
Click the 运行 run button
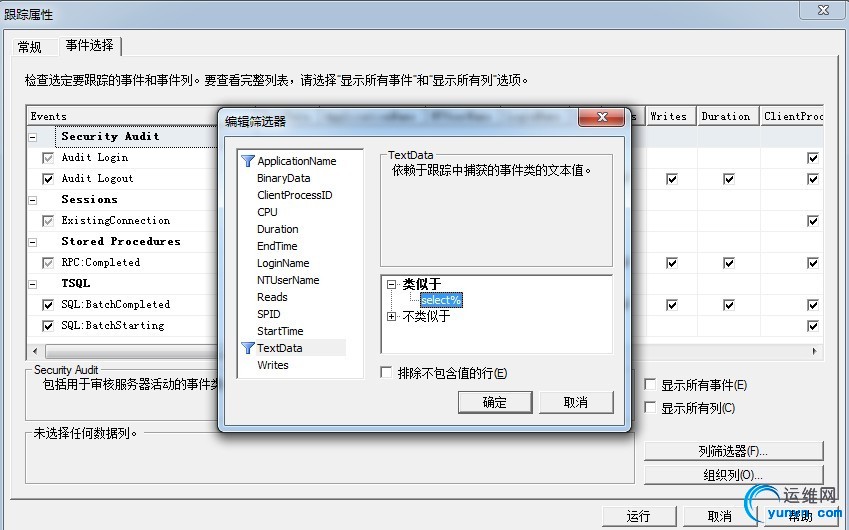(x=639, y=516)
